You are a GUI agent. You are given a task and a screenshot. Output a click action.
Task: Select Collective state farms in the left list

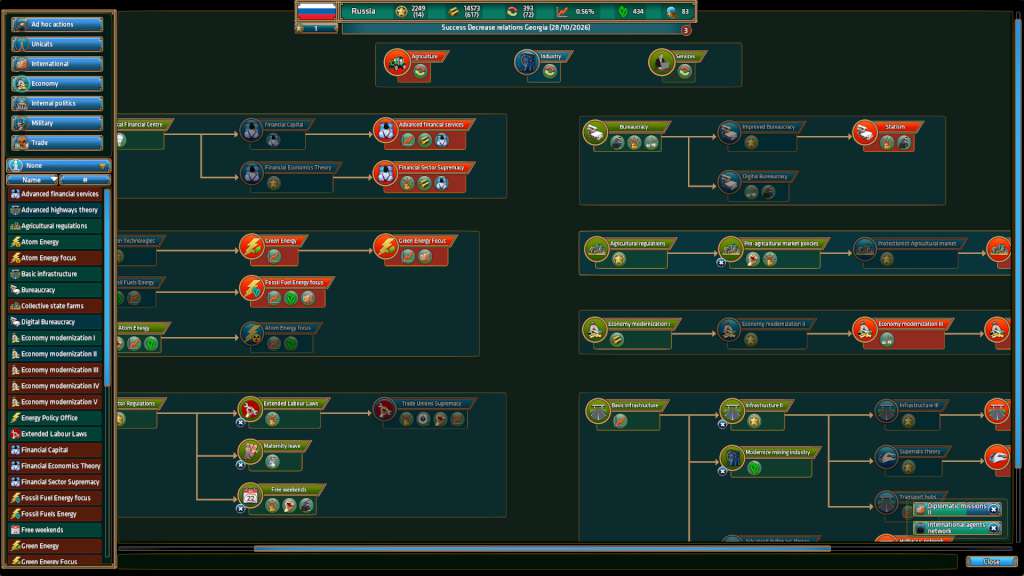click(55, 305)
